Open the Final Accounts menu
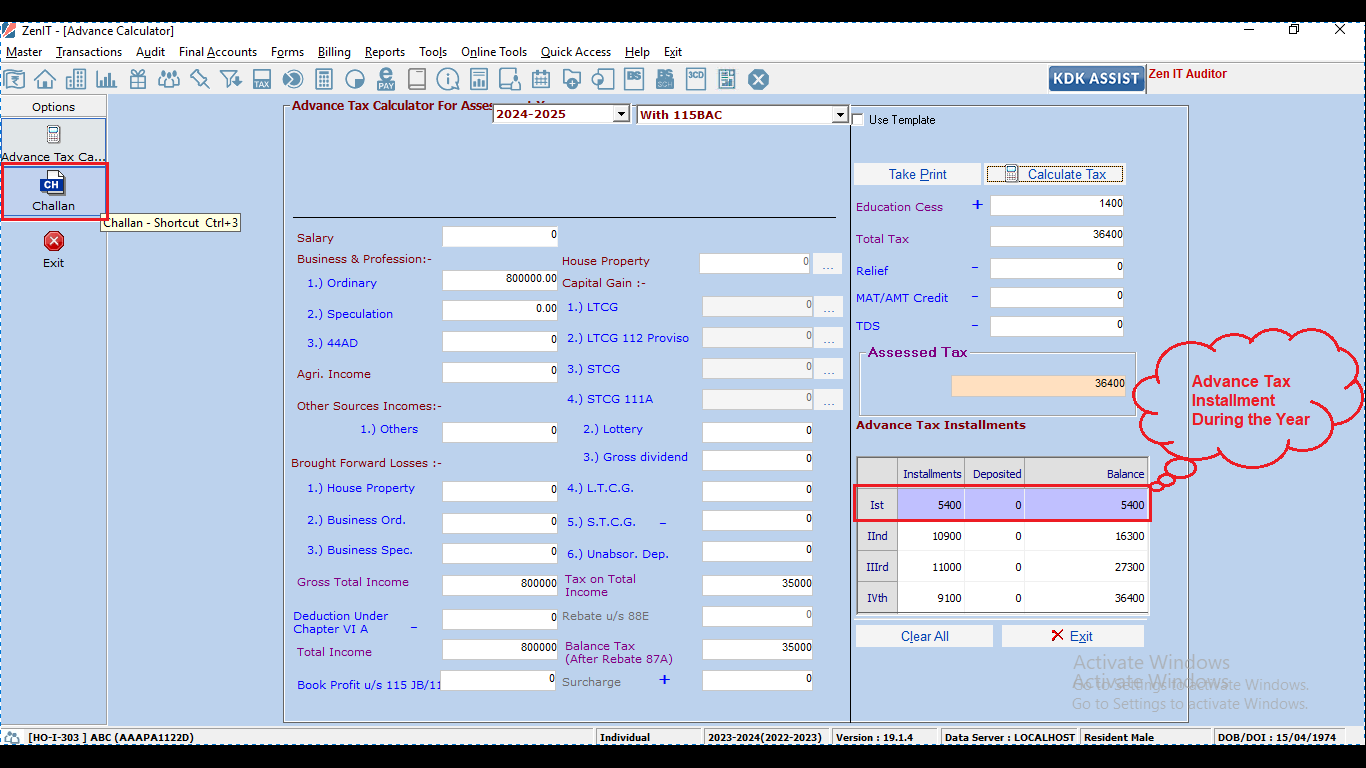Viewport: 1366px width, 768px height. [x=218, y=52]
